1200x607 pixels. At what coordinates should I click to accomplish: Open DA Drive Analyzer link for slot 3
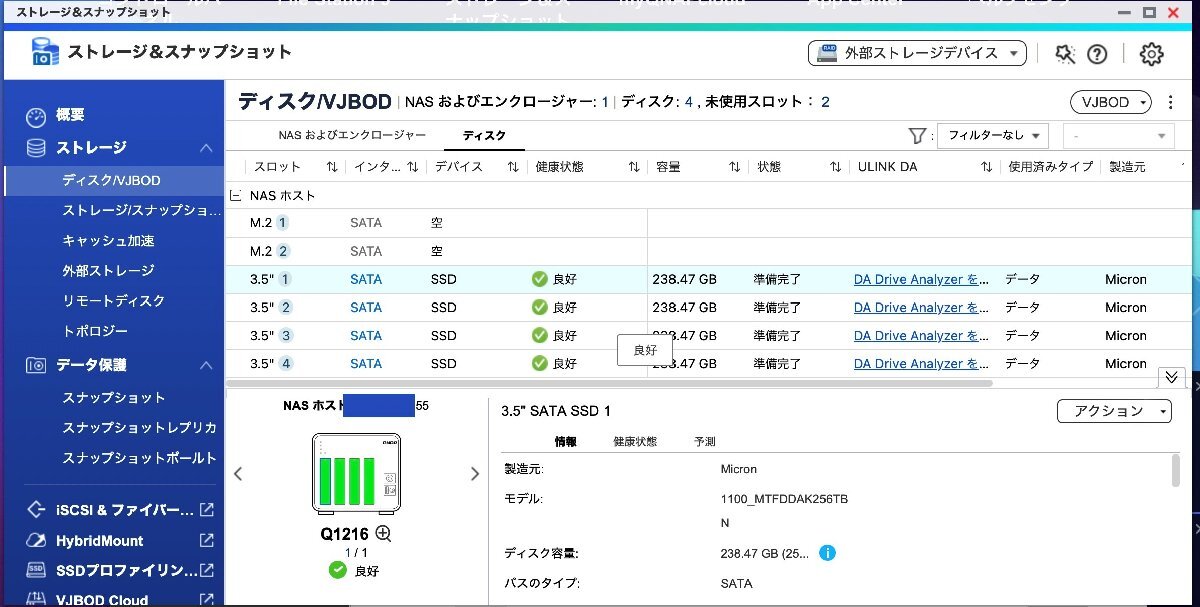(x=922, y=335)
